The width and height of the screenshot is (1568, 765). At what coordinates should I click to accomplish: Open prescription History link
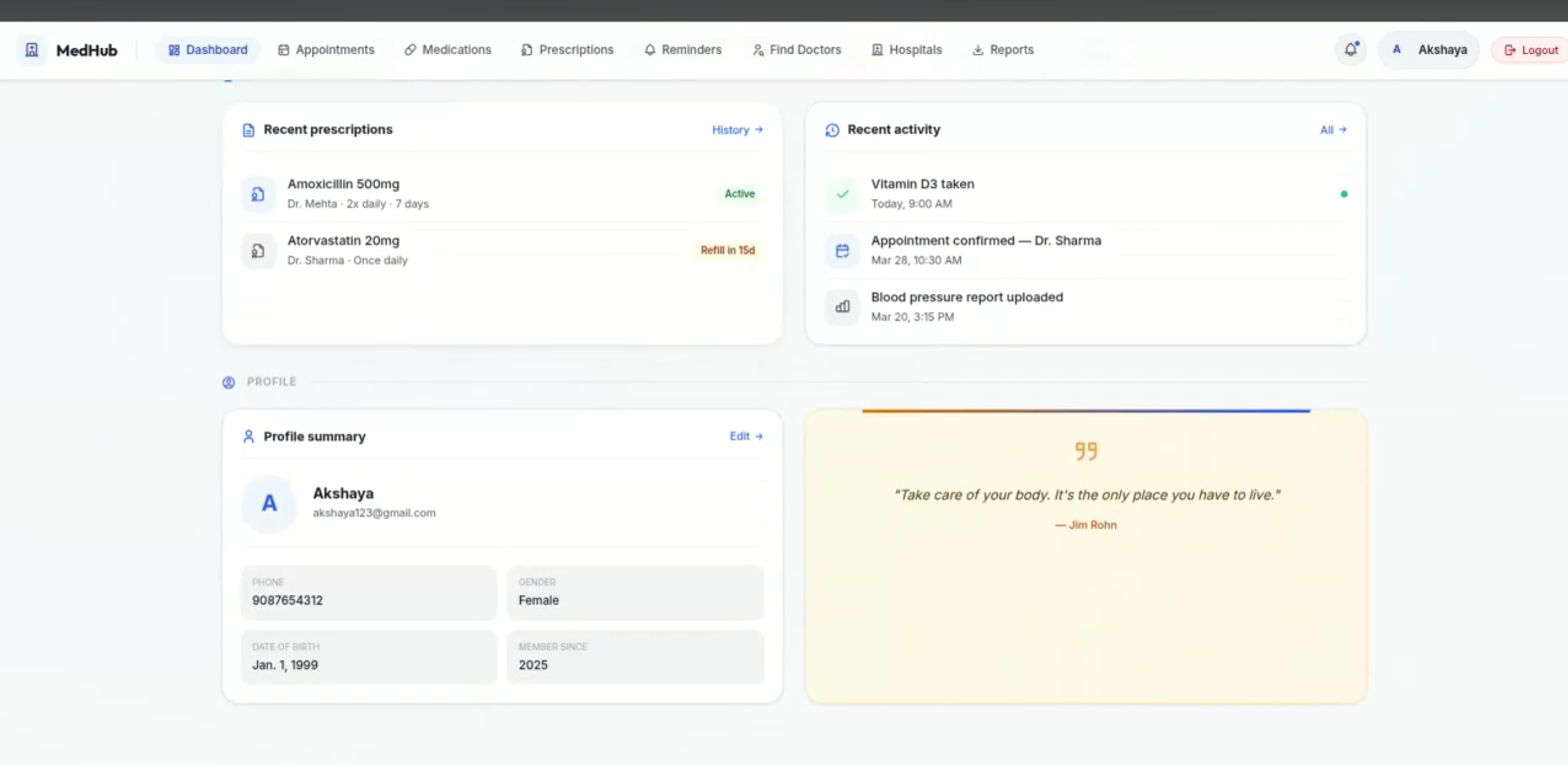(x=737, y=130)
